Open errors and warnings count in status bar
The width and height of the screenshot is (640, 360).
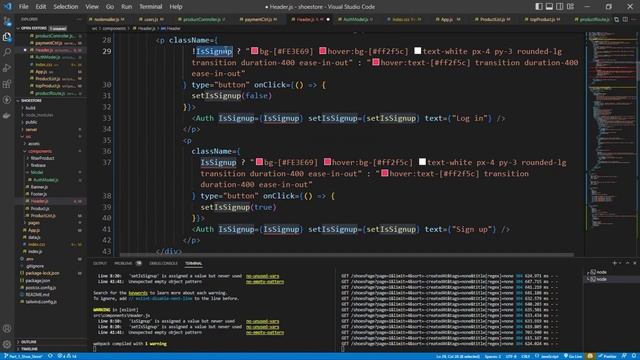(x=67, y=356)
